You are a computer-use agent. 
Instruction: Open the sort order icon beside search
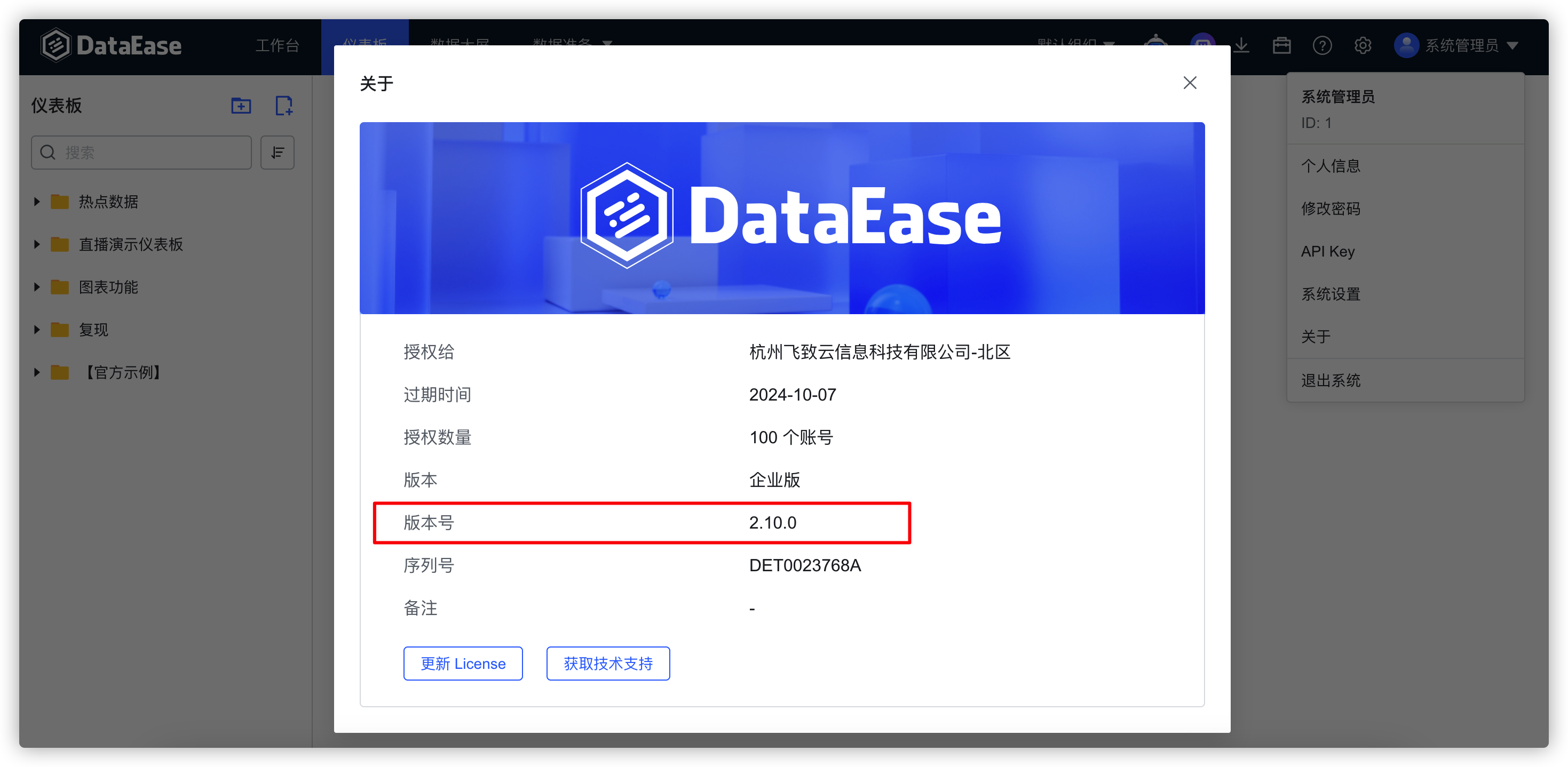277,153
